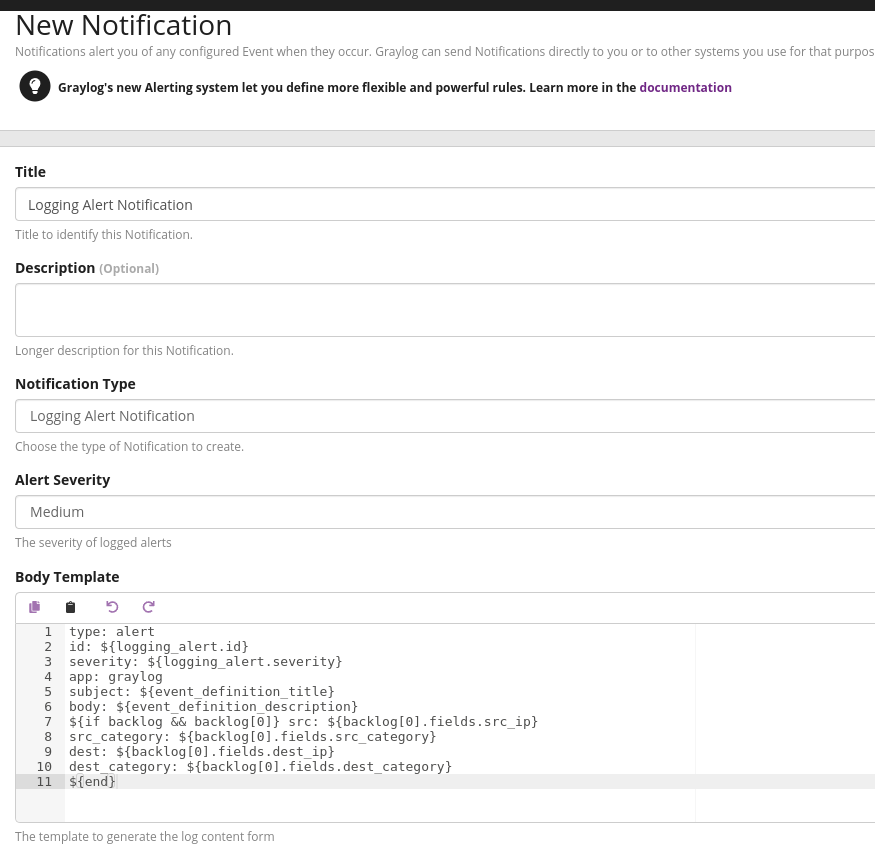Undo the last edit in Body Template
875x857 pixels.
[x=112, y=607]
